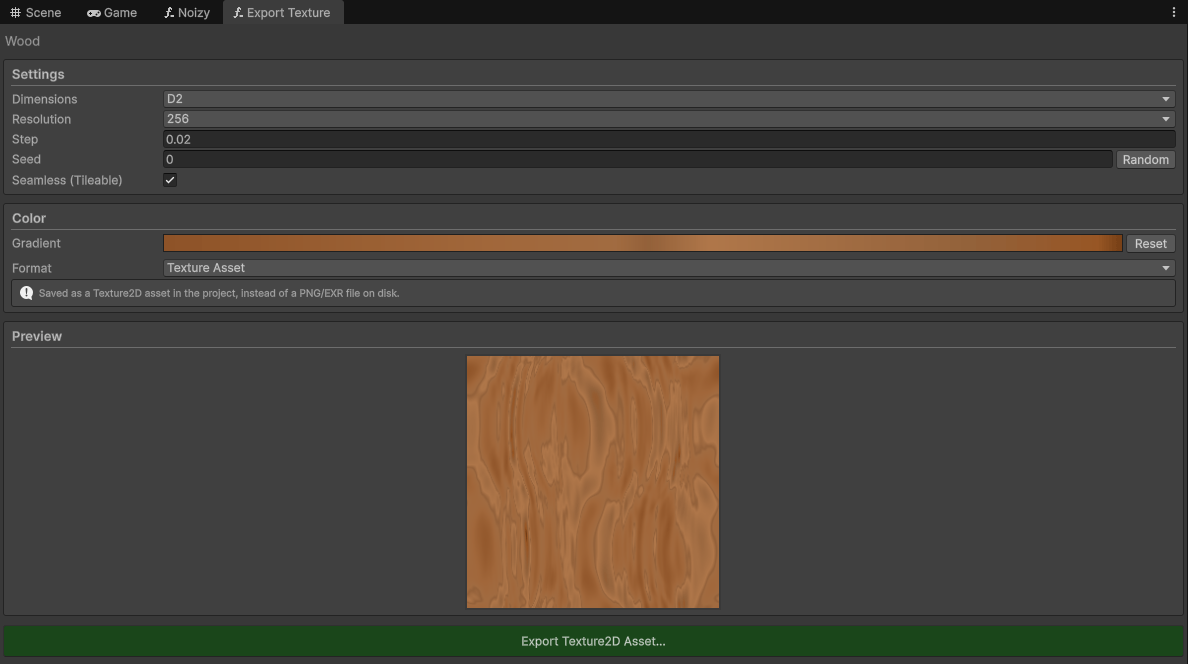Switch to the Scene tab
This screenshot has width=1188, height=664.
[x=36, y=12]
